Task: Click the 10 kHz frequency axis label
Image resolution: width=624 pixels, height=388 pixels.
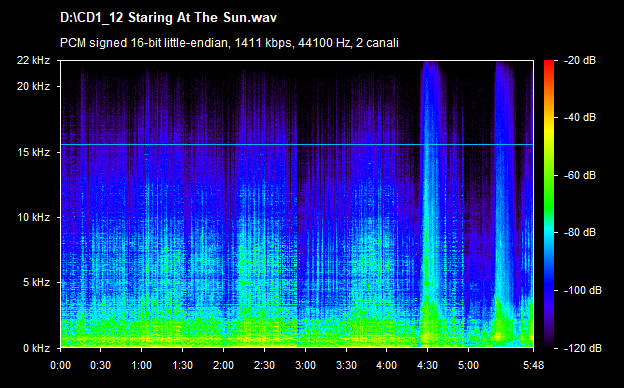Action: [x=33, y=217]
